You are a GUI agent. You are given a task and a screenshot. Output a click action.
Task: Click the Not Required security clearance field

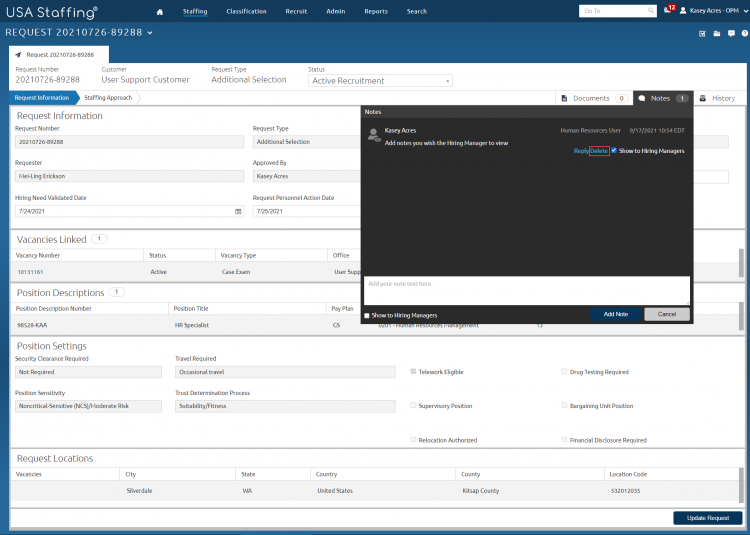tap(88, 372)
